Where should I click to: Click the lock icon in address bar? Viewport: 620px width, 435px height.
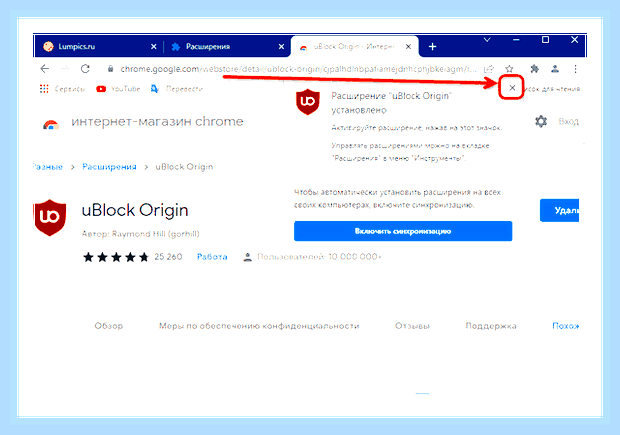(x=110, y=69)
